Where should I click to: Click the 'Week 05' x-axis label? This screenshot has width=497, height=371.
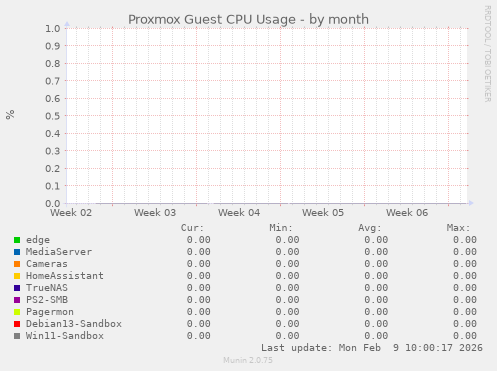pyautogui.click(x=323, y=213)
